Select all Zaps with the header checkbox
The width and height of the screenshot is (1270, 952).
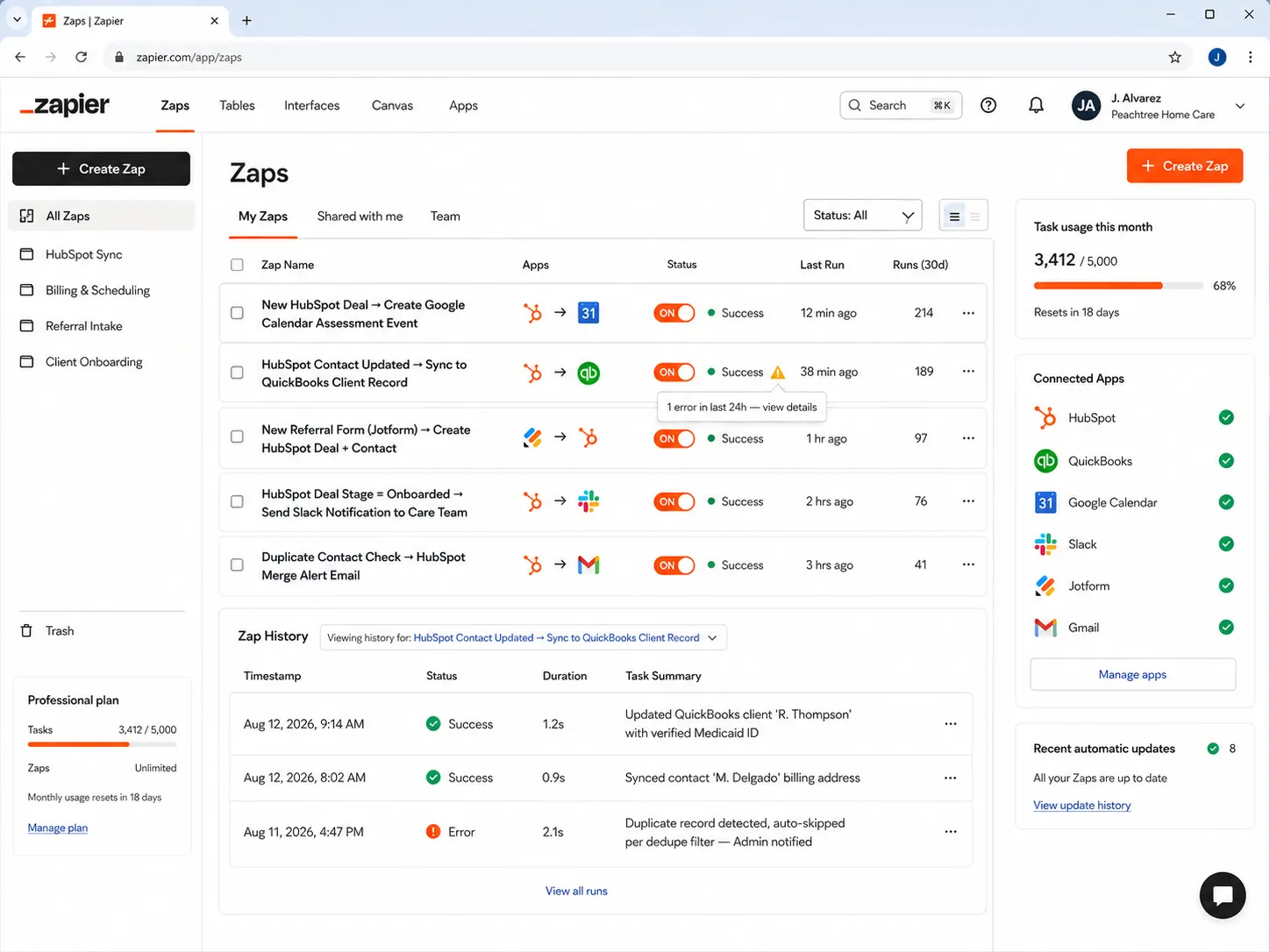coord(237,265)
